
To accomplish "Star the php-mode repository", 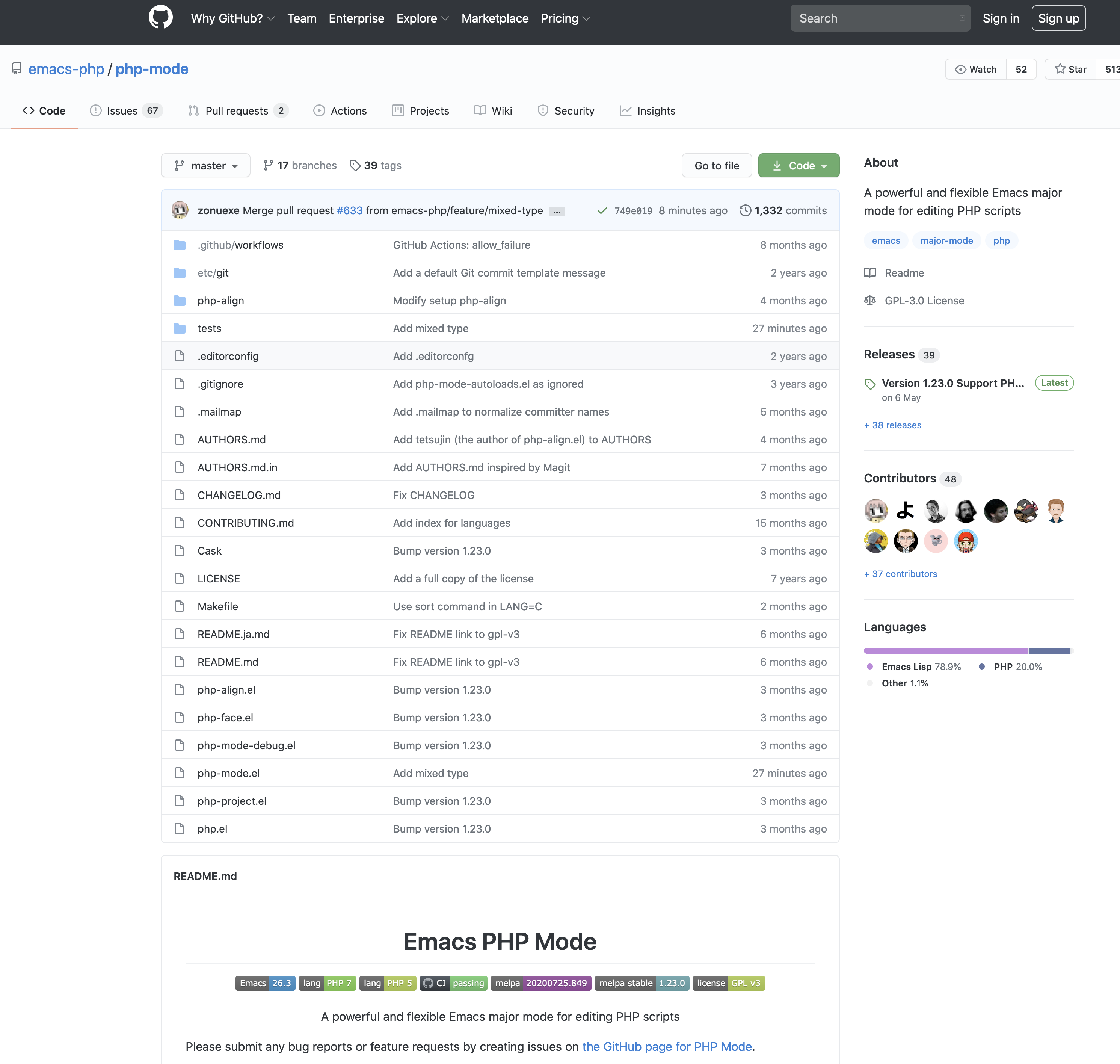I will pyautogui.click(x=1070, y=69).
